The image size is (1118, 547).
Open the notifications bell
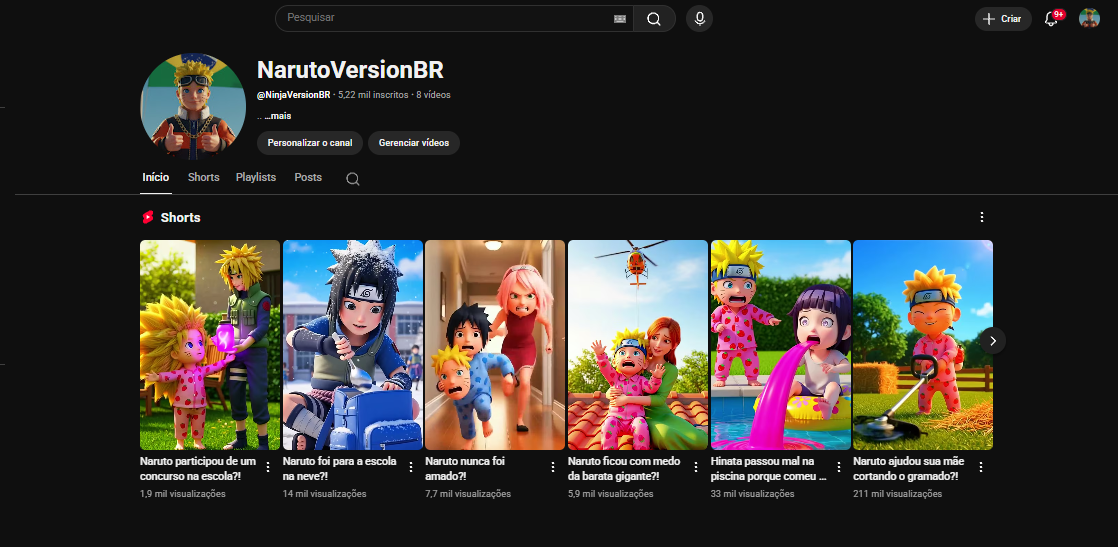coord(1051,19)
